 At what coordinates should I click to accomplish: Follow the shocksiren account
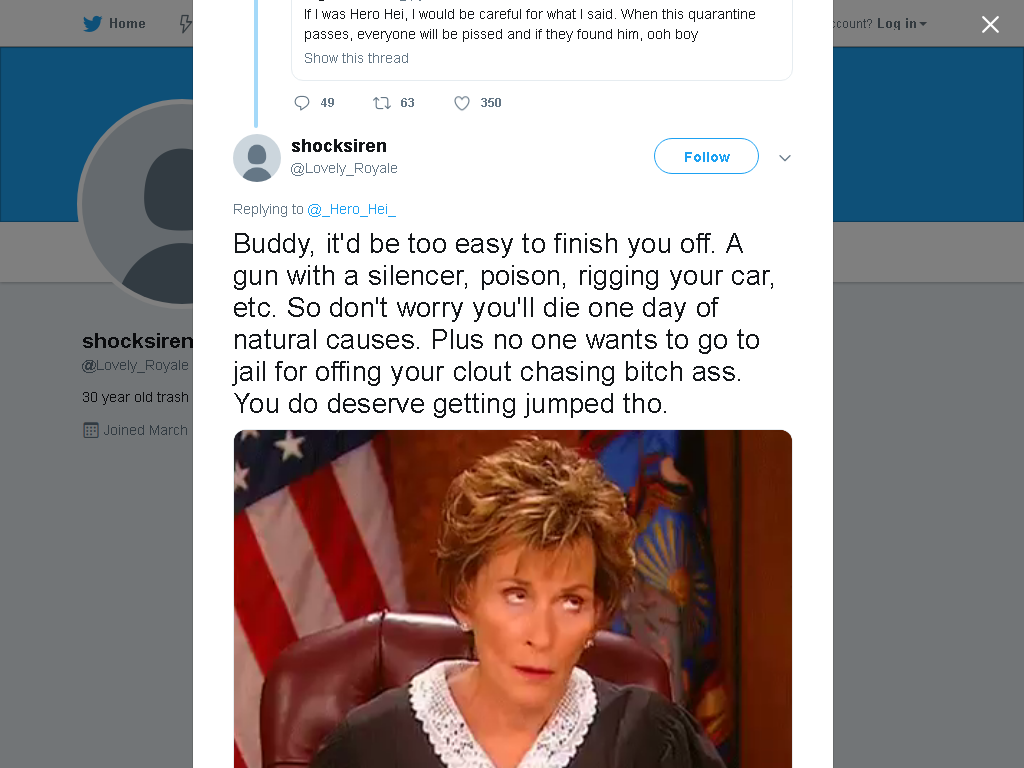pyautogui.click(x=706, y=156)
